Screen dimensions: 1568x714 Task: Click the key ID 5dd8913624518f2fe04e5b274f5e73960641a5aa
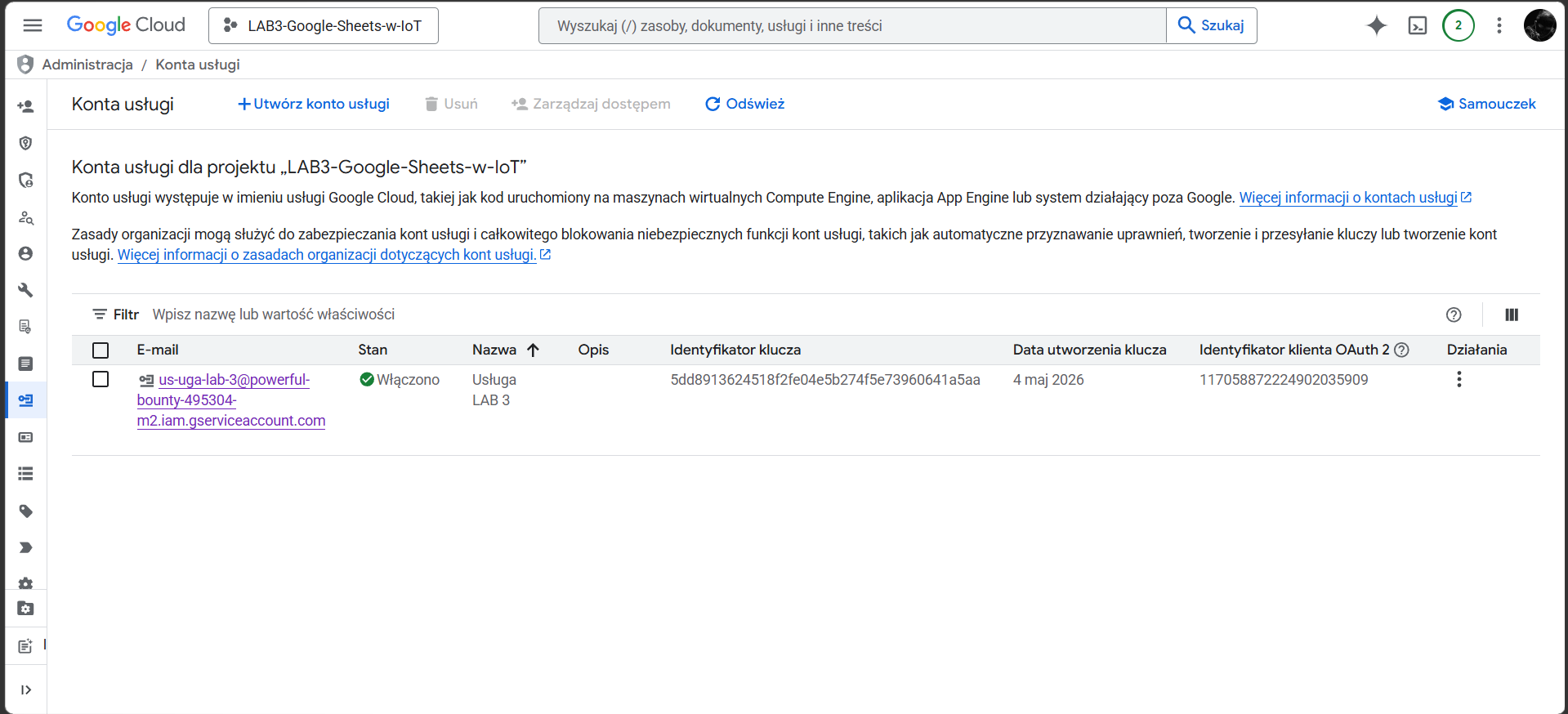pos(825,380)
